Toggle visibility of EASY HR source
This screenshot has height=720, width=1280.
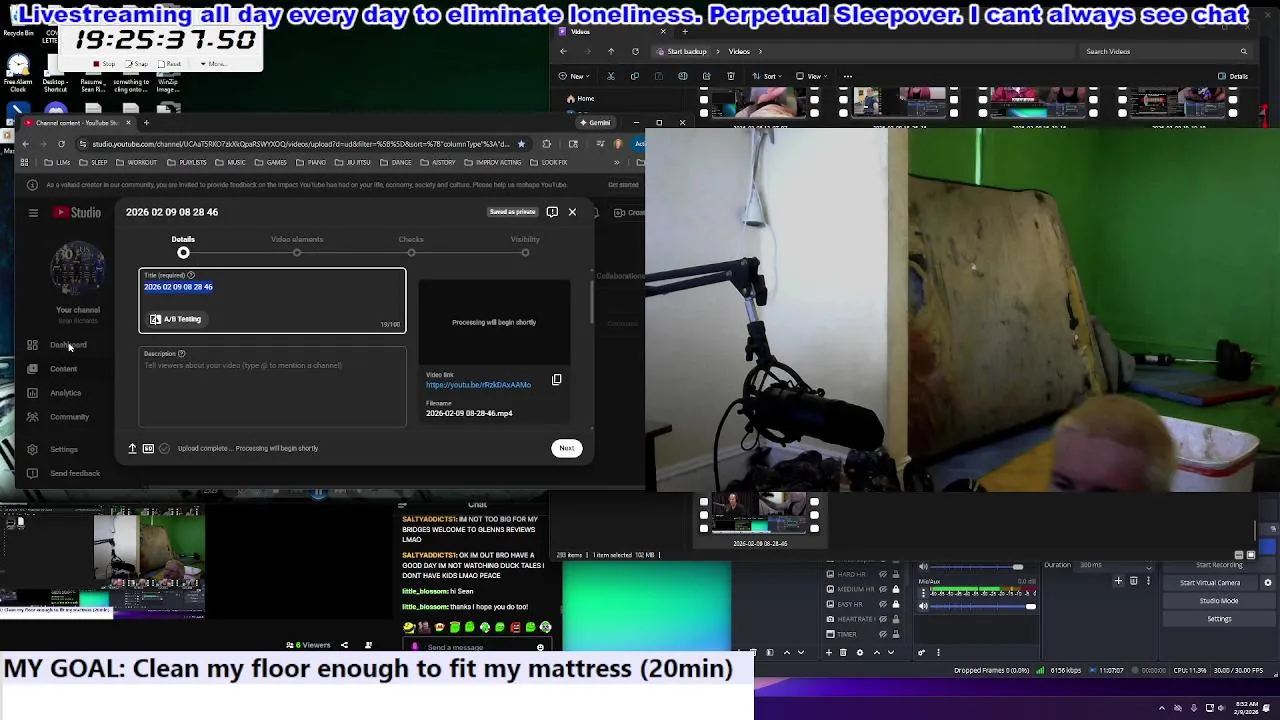[x=883, y=604]
